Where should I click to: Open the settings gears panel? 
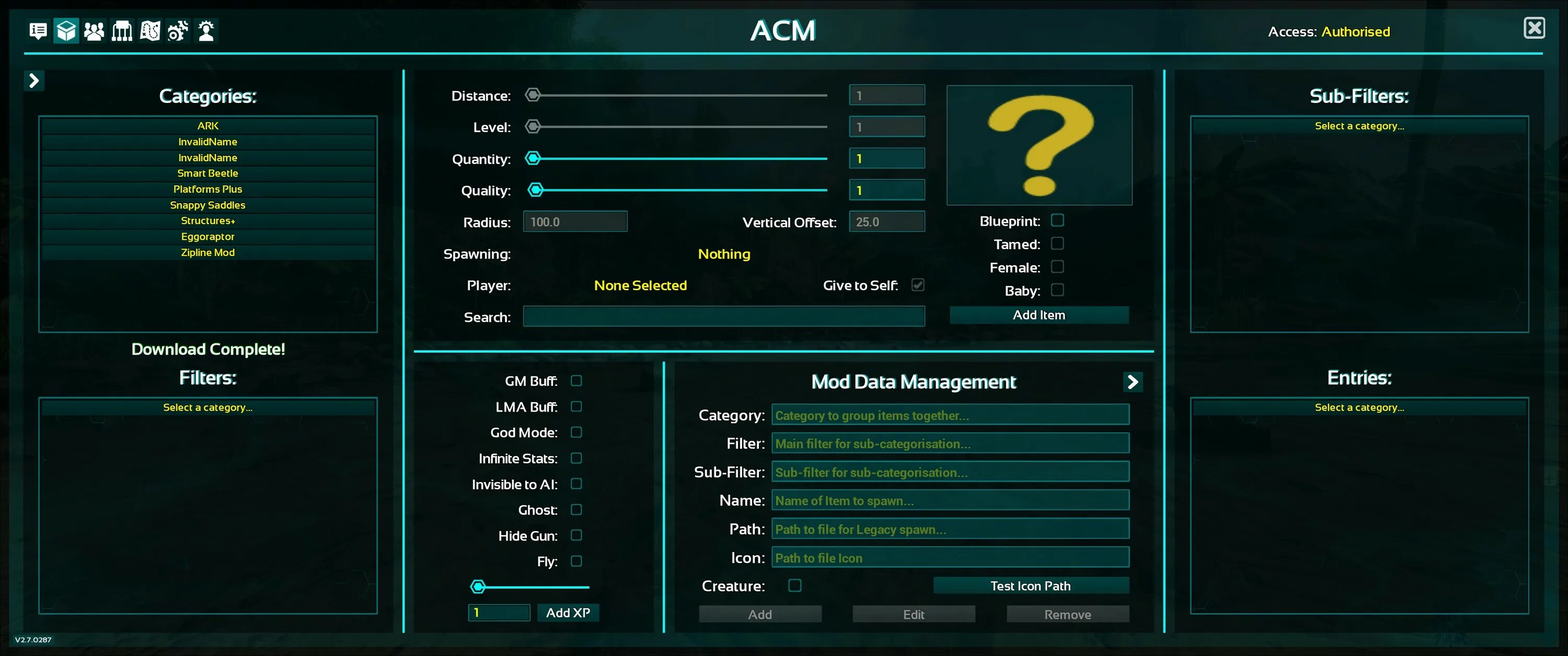coord(178,30)
